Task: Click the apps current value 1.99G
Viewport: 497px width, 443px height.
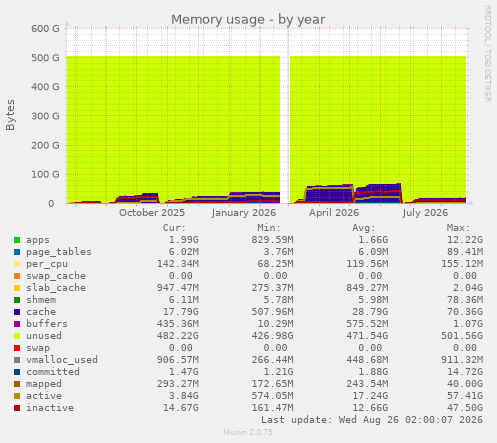Action: point(184,240)
